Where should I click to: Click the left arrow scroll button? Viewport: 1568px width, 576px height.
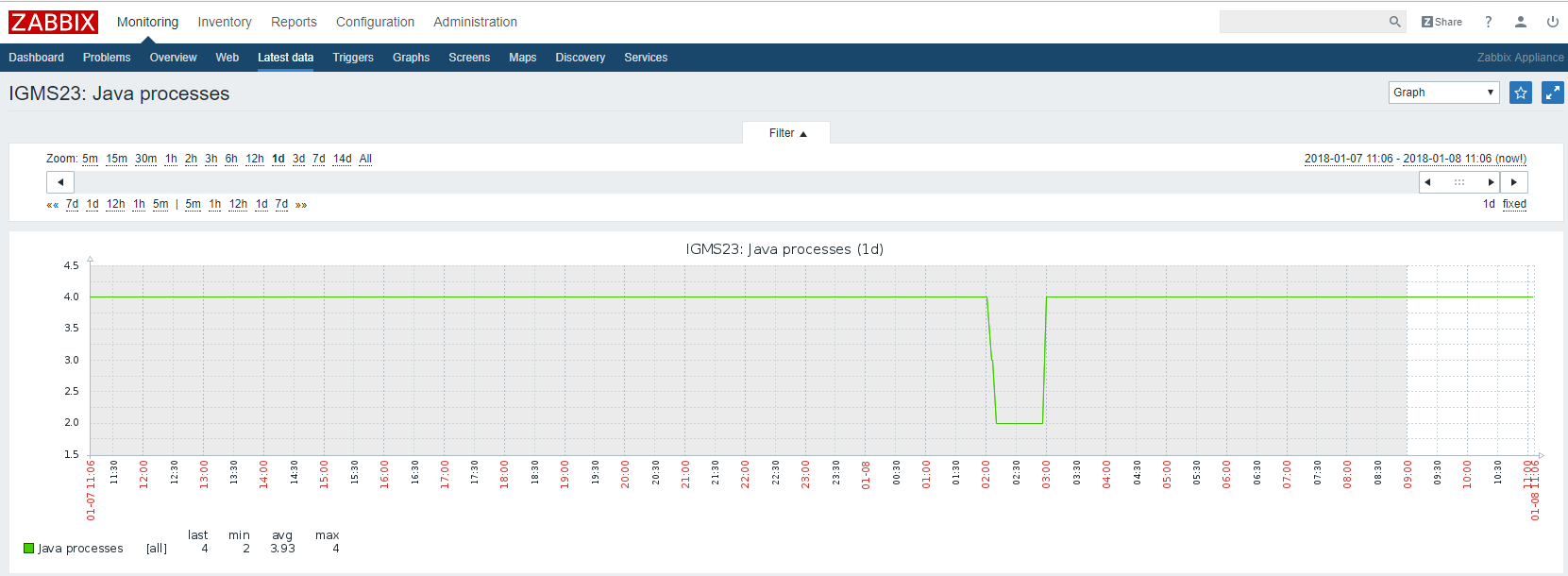pos(60,182)
